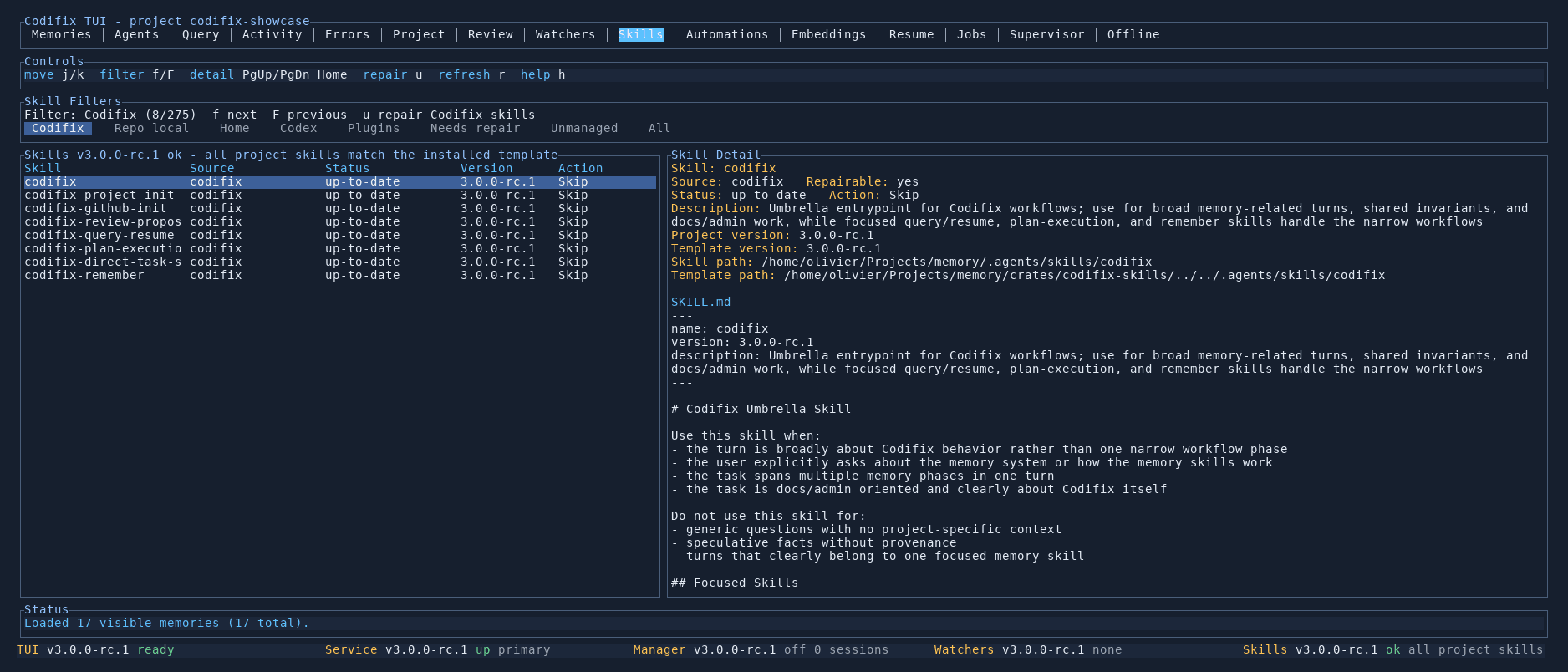Select the Unmanaged filter
Viewport: 1568px width, 672px height.
point(584,128)
